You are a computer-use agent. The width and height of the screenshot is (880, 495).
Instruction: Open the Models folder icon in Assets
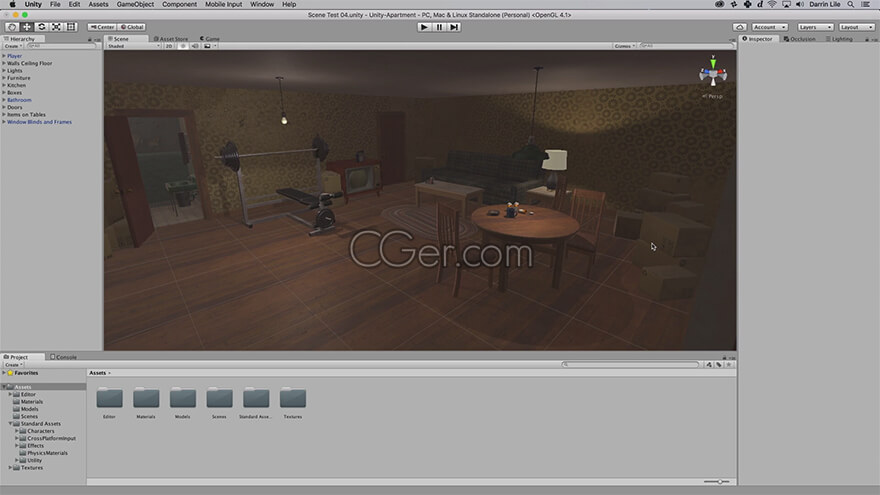[182, 397]
